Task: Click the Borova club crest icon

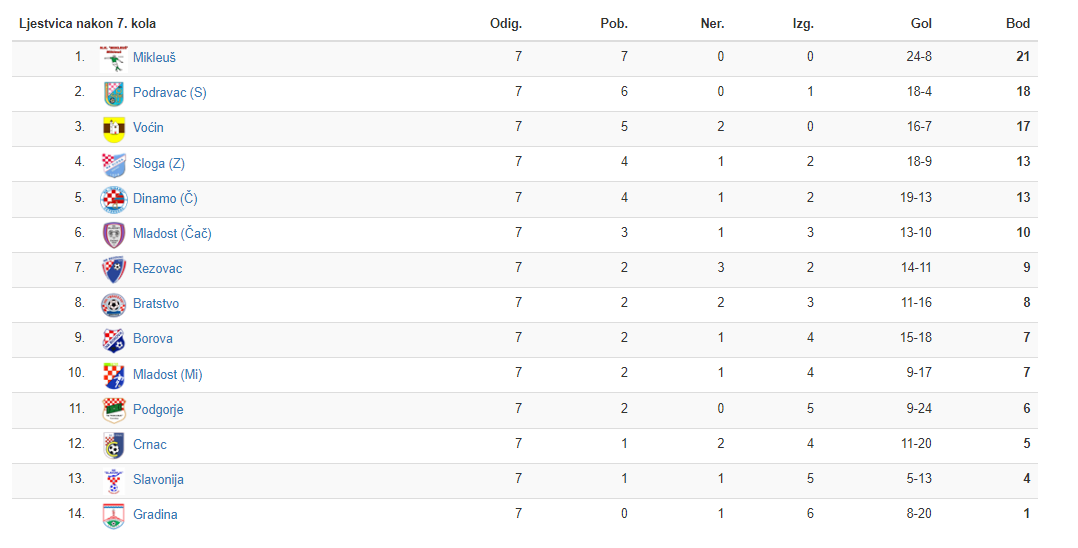Action: [x=113, y=340]
